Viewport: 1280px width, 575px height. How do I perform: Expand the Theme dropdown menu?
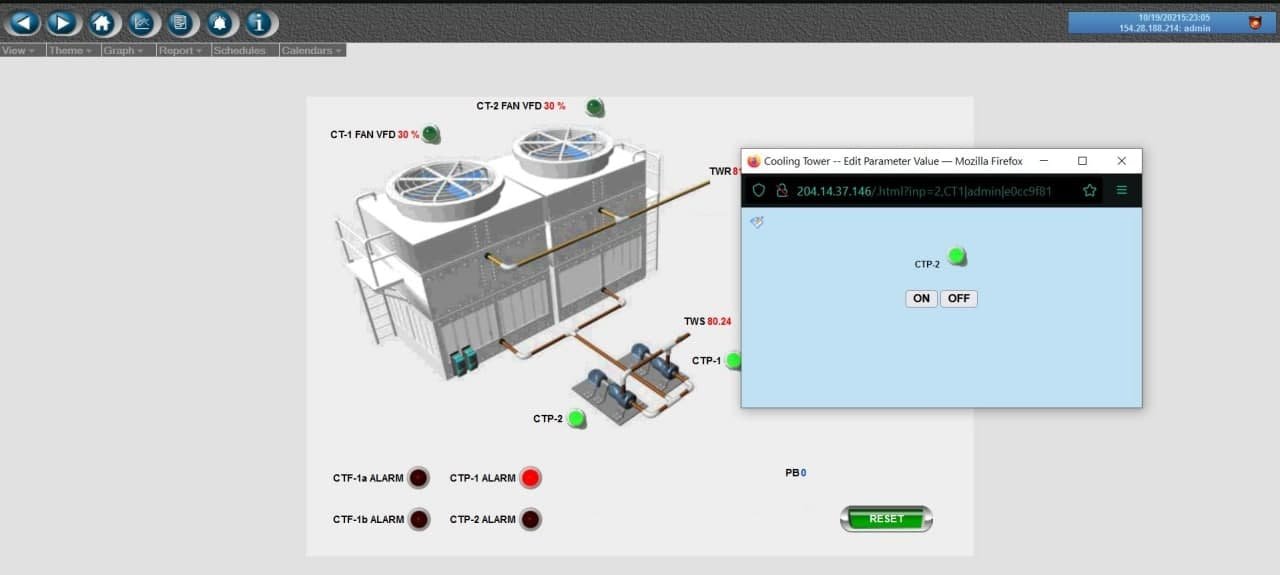(71, 50)
